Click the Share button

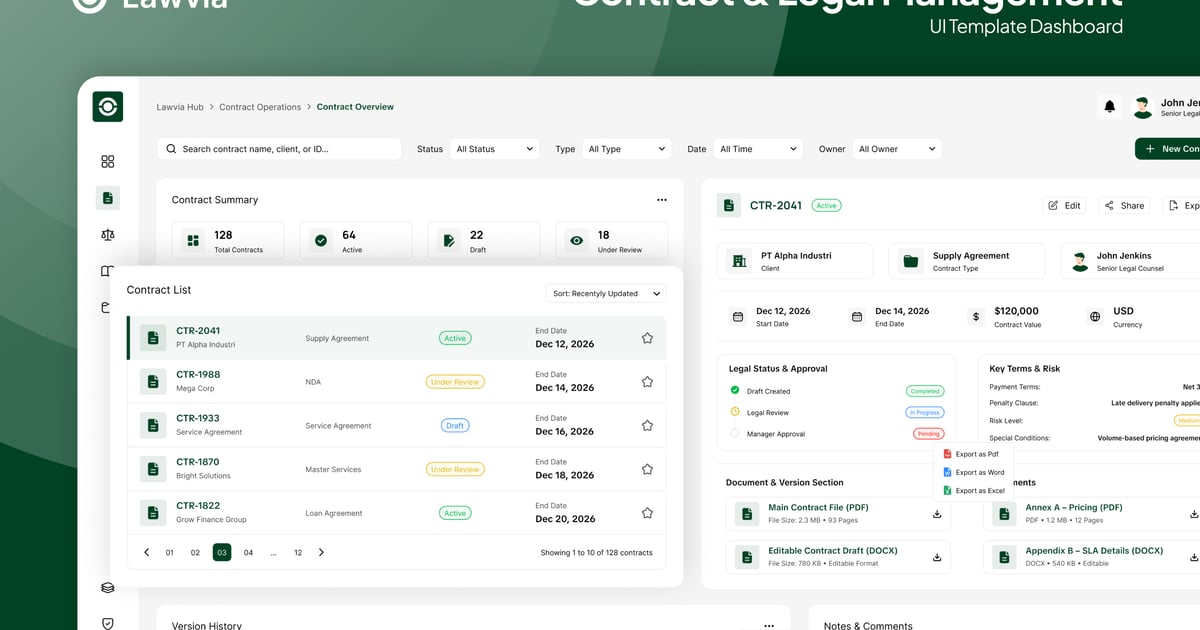[1123, 205]
